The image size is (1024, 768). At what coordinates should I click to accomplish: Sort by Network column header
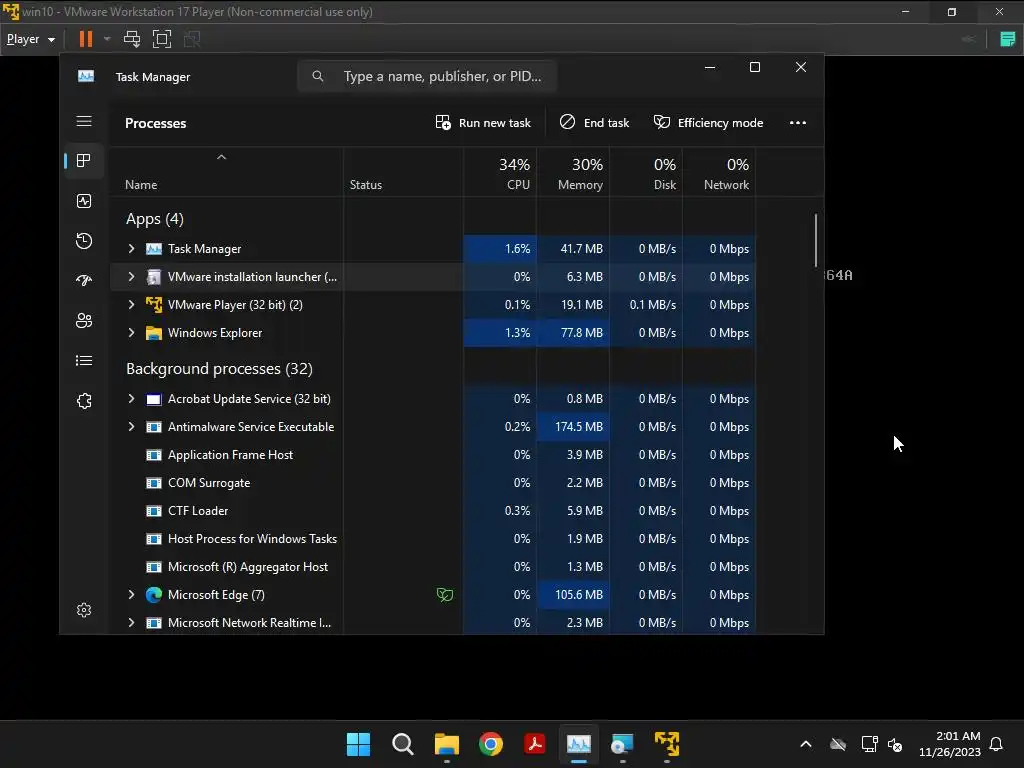click(x=720, y=174)
